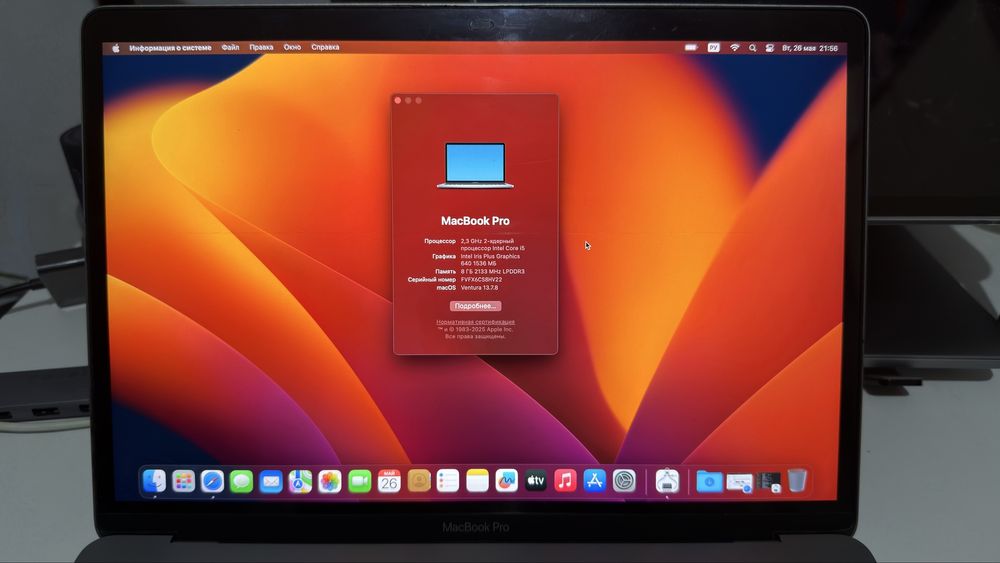Click the Серийный номер label

point(432,279)
